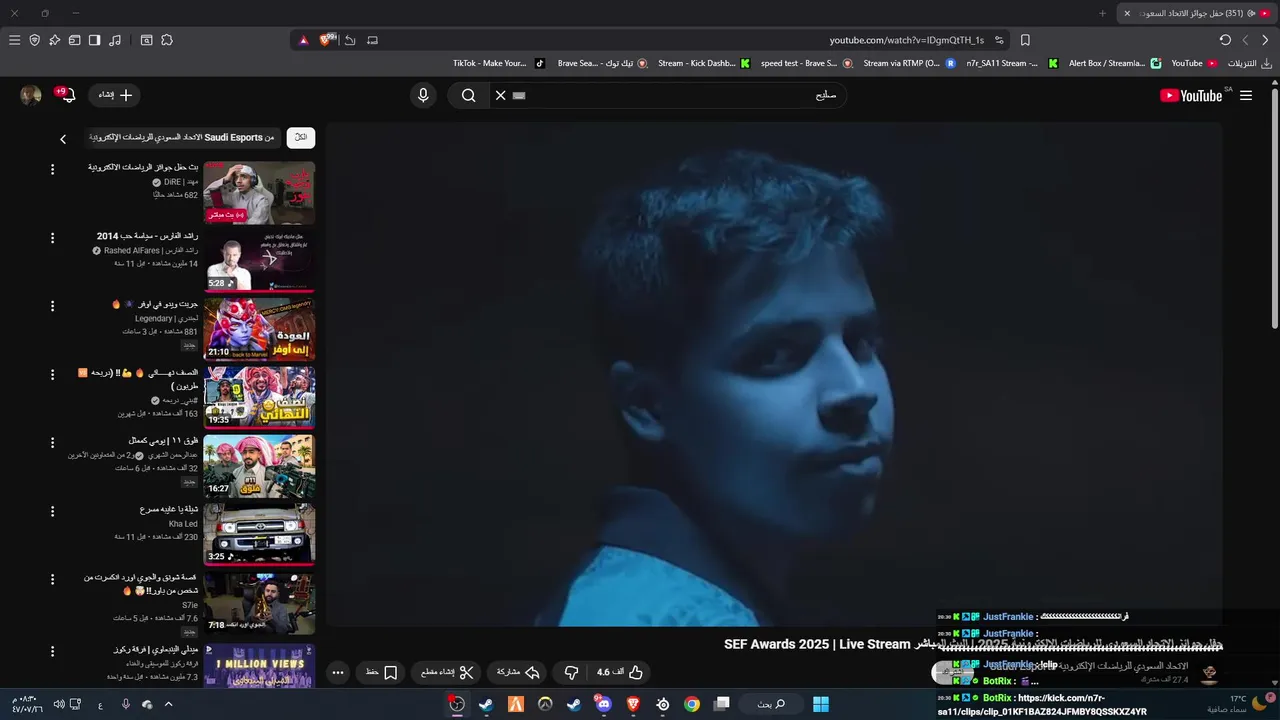Open the TikTok - Make Your bookmark
Image resolution: width=1280 pixels, height=720 pixels.
tap(499, 63)
